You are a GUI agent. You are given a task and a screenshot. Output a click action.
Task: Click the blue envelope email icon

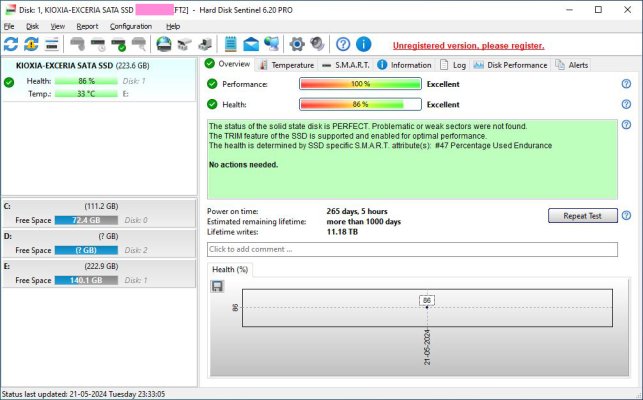251,44
